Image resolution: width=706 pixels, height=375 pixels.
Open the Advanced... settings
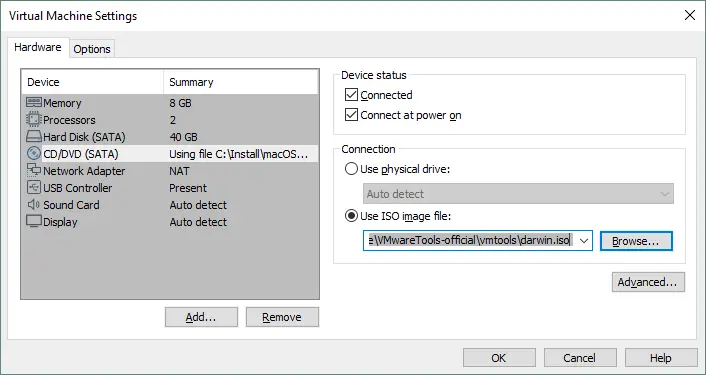click(648, 282)
